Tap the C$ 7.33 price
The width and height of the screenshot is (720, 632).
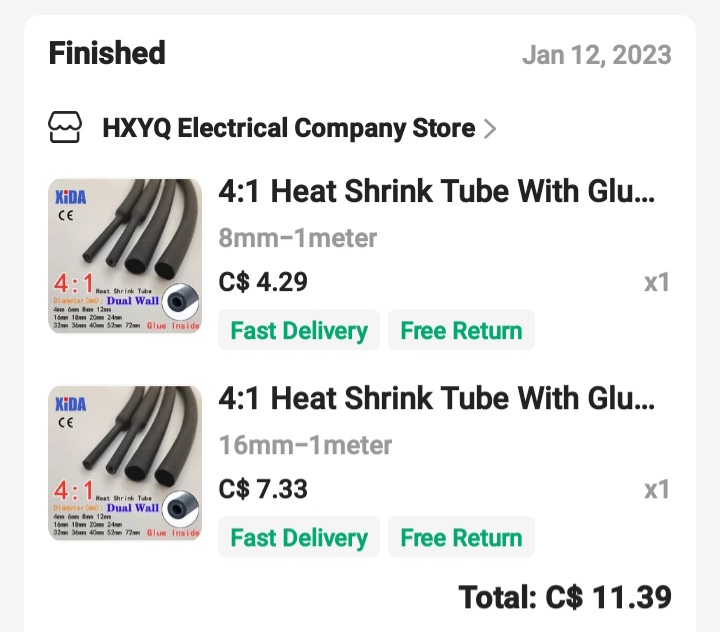point(263,490)
